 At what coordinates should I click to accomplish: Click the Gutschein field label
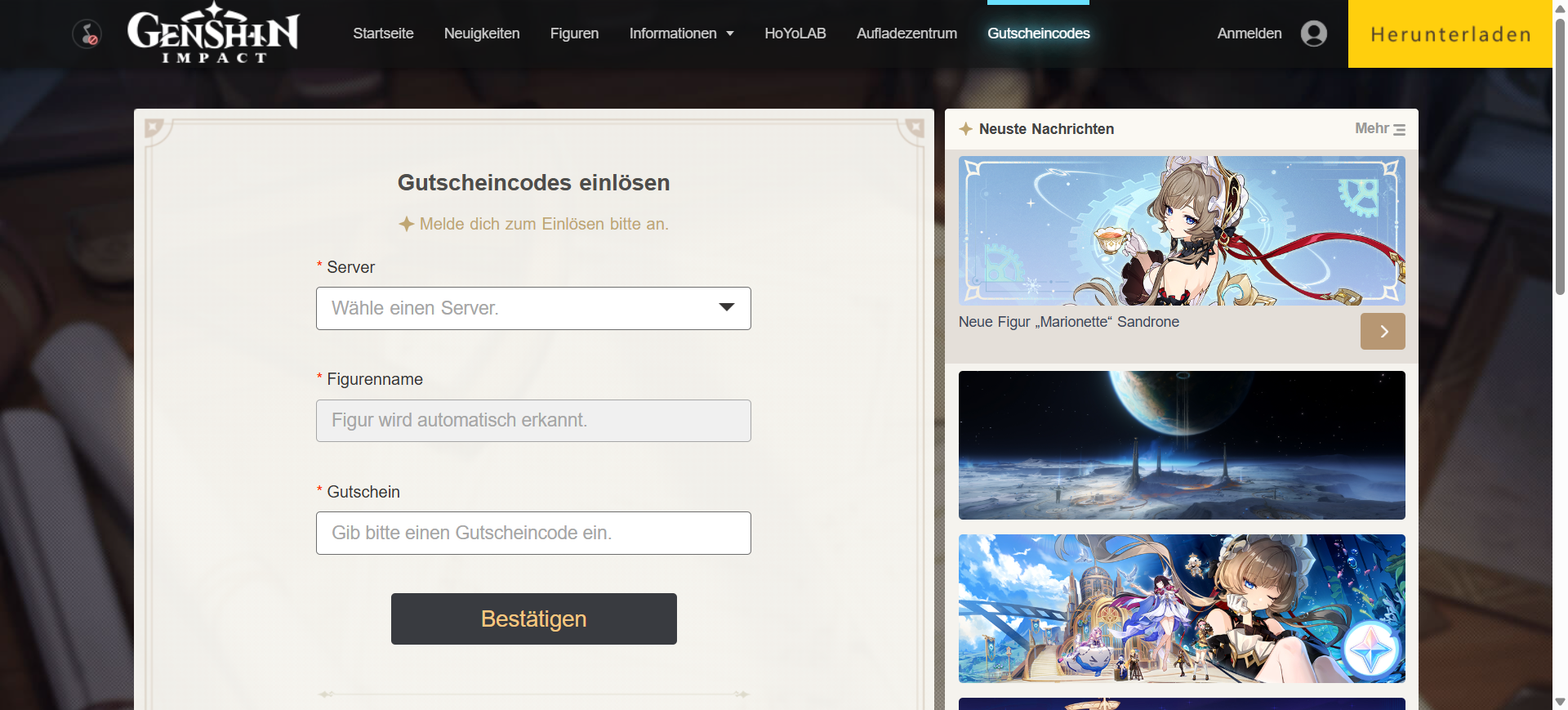click(363, 492)
